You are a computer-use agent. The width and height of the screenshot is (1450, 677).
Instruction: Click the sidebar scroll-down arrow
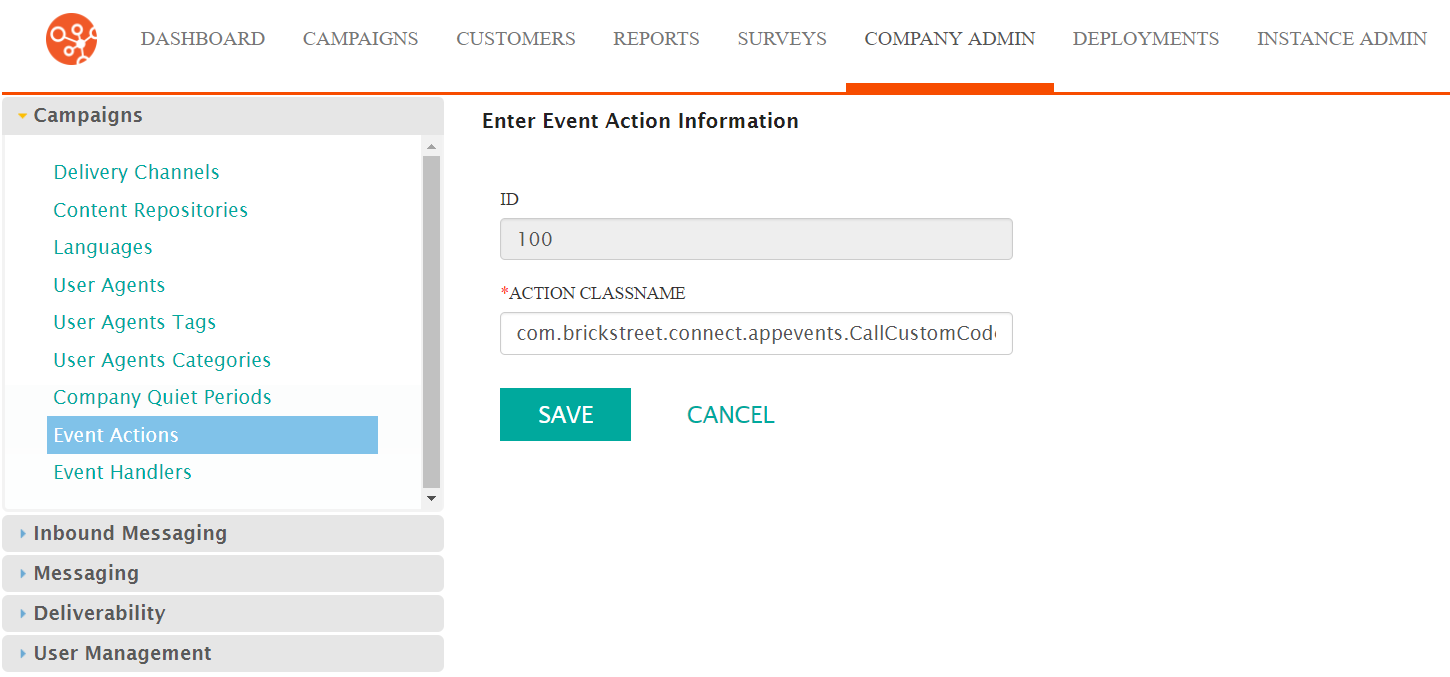432,498
